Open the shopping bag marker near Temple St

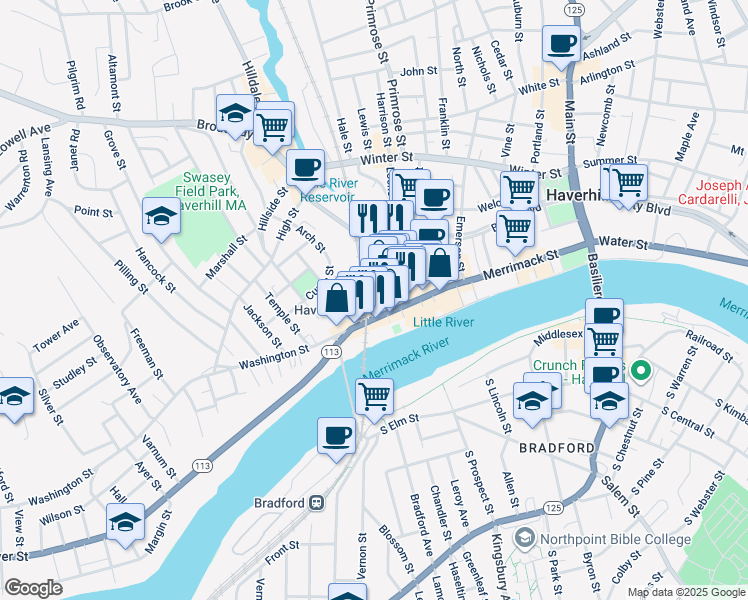point(336,301)
